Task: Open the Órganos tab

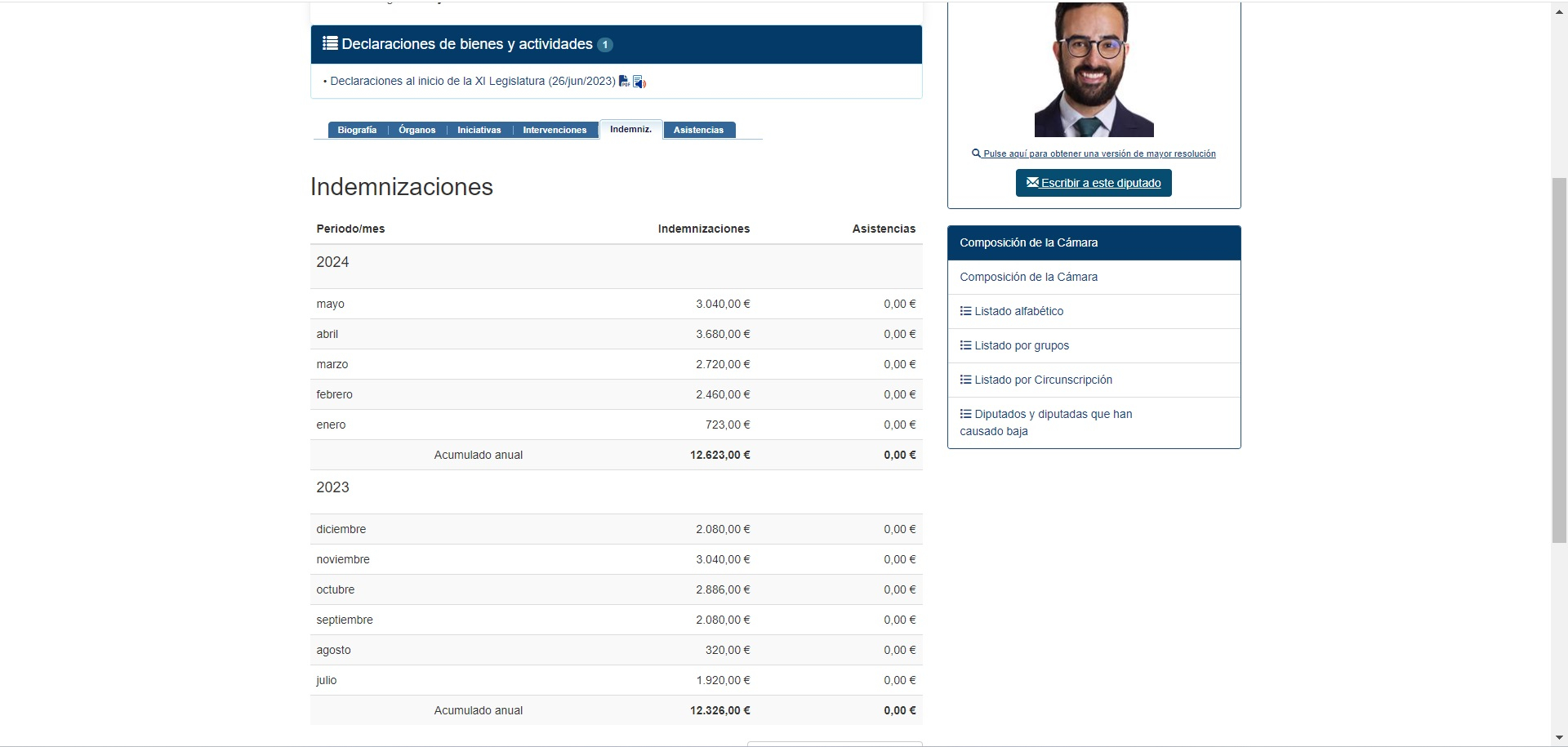Action: (416, 130)
